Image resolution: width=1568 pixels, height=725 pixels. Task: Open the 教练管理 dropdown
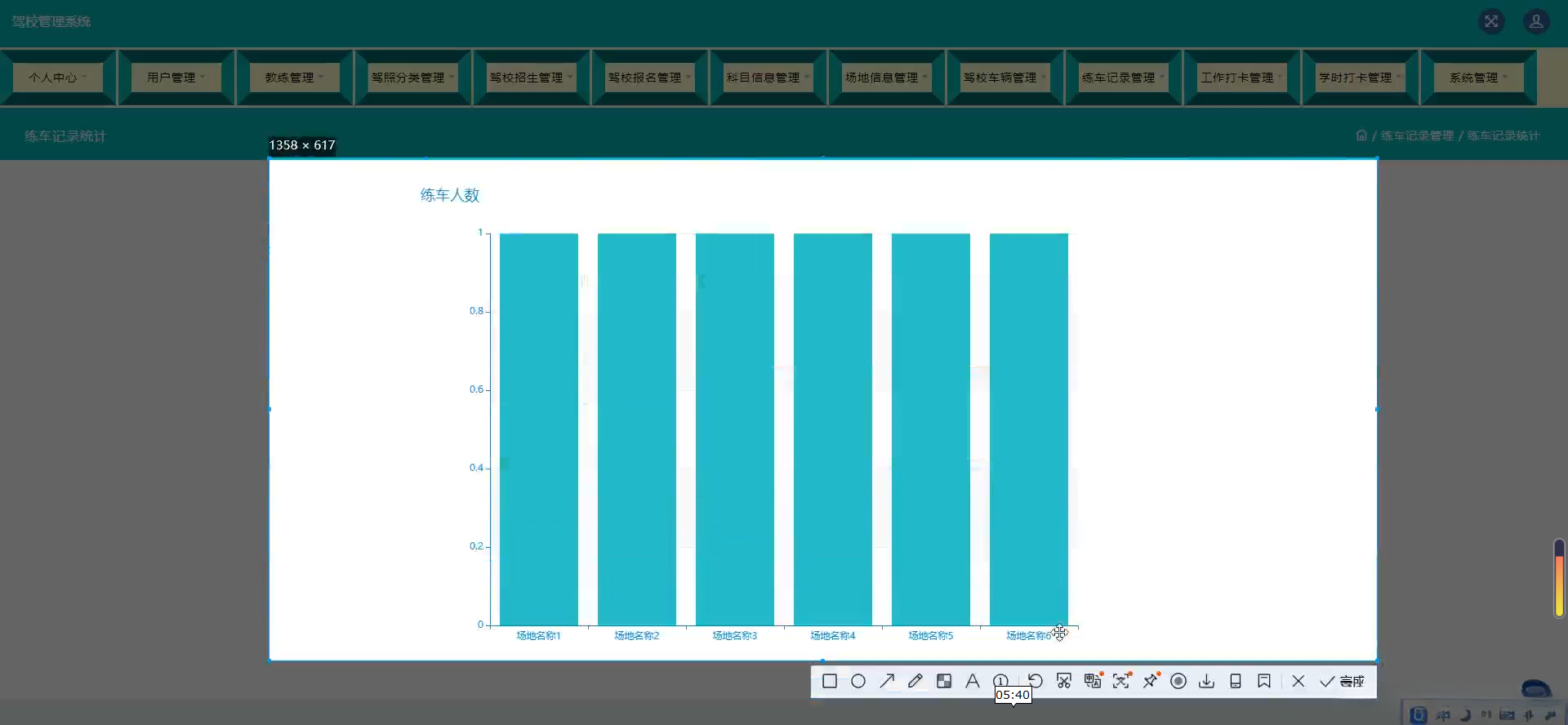(295, 78)
